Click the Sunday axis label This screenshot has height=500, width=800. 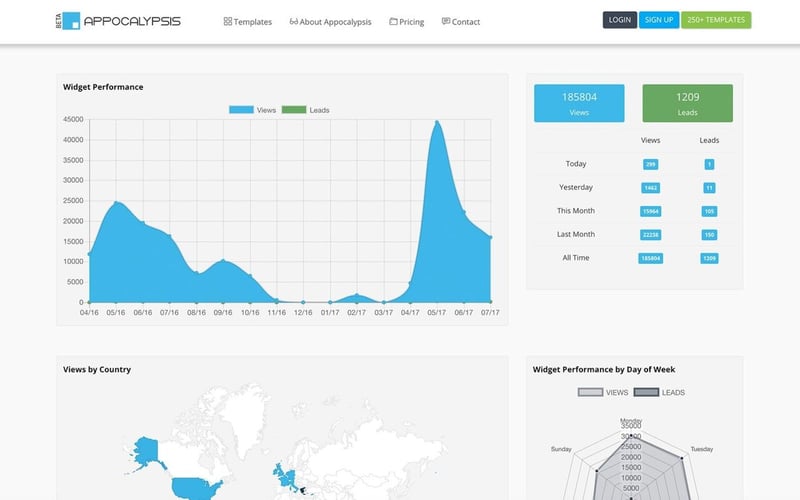pyautogui.click(x=561, y=449)
